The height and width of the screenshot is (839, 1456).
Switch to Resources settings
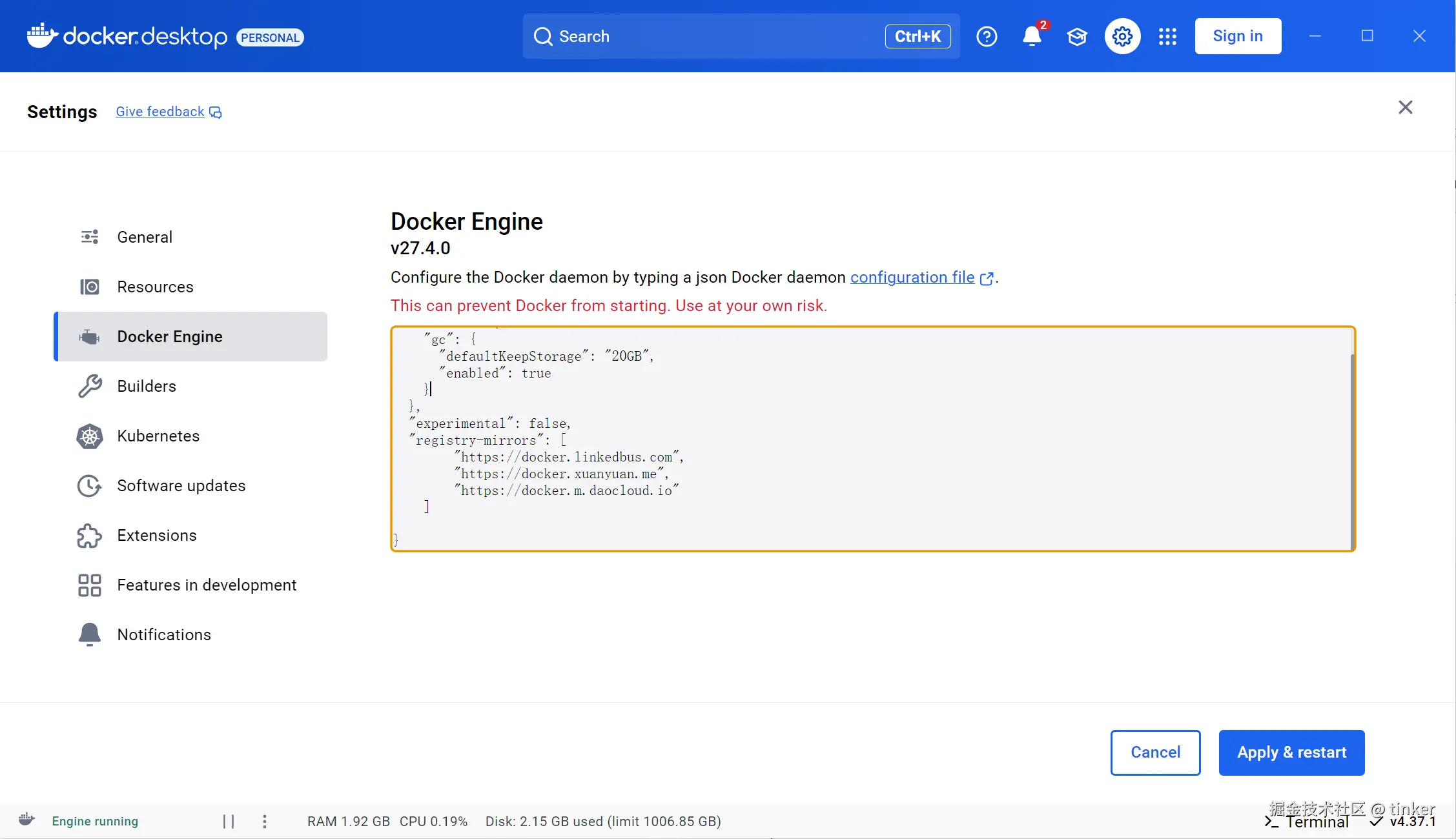(155, 287)
